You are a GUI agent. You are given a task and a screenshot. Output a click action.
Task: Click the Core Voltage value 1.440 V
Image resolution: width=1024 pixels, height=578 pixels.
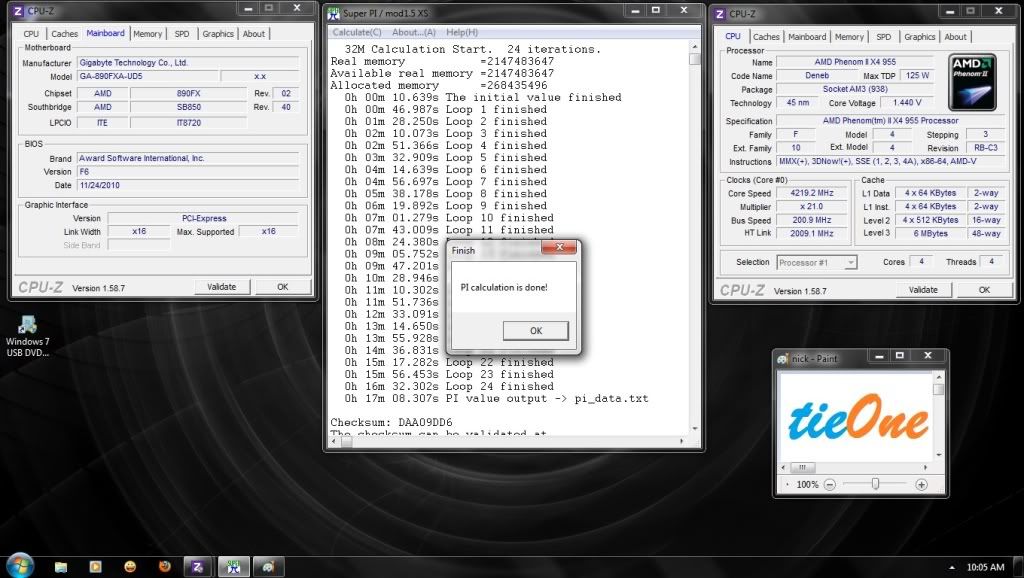tap(907, 103)
